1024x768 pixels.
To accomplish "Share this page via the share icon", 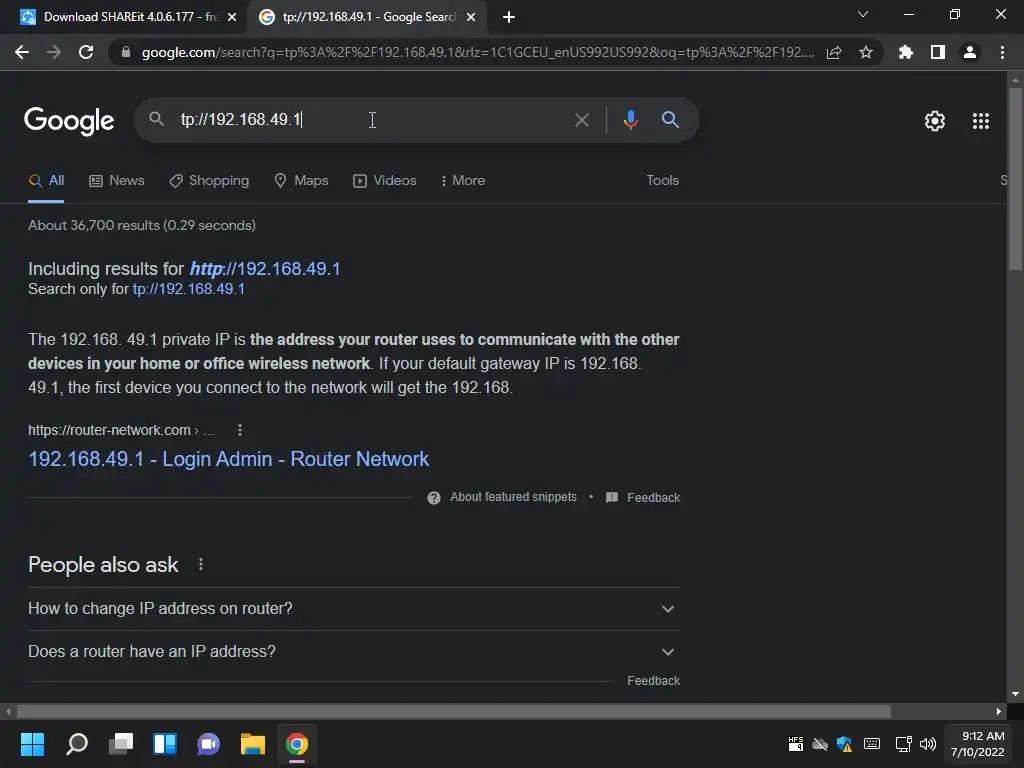I will (x=834, y=52).
